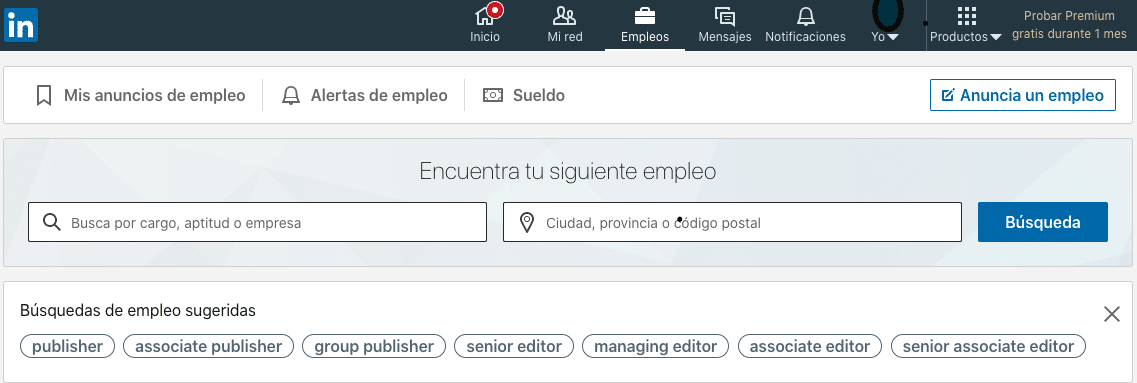Click the bookmark icon beside Mis anuncios
Screen dimensions: 1137x383
pyautogui.click(x=44, y=96)
